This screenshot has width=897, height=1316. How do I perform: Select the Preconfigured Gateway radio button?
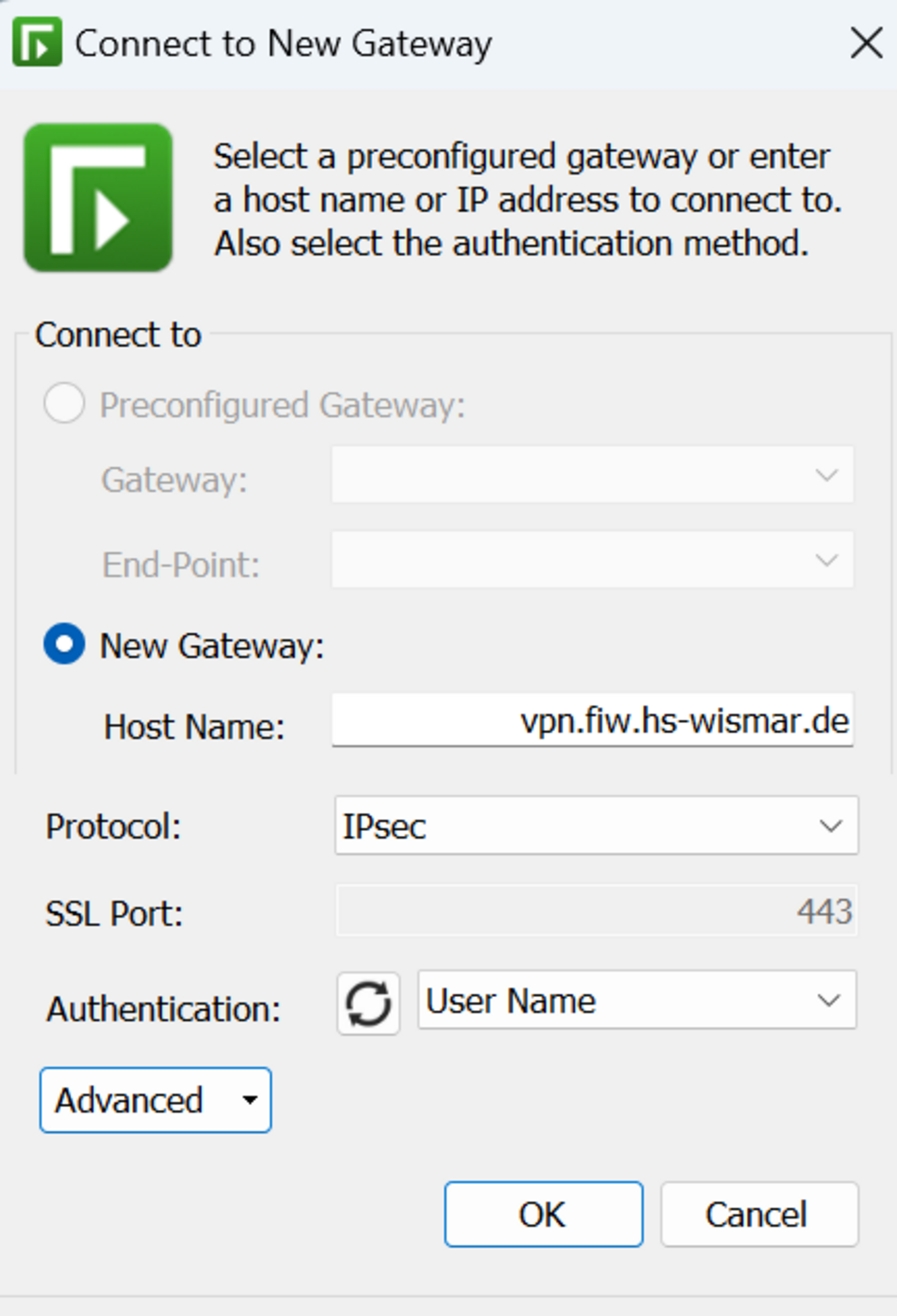pos(64,403)
